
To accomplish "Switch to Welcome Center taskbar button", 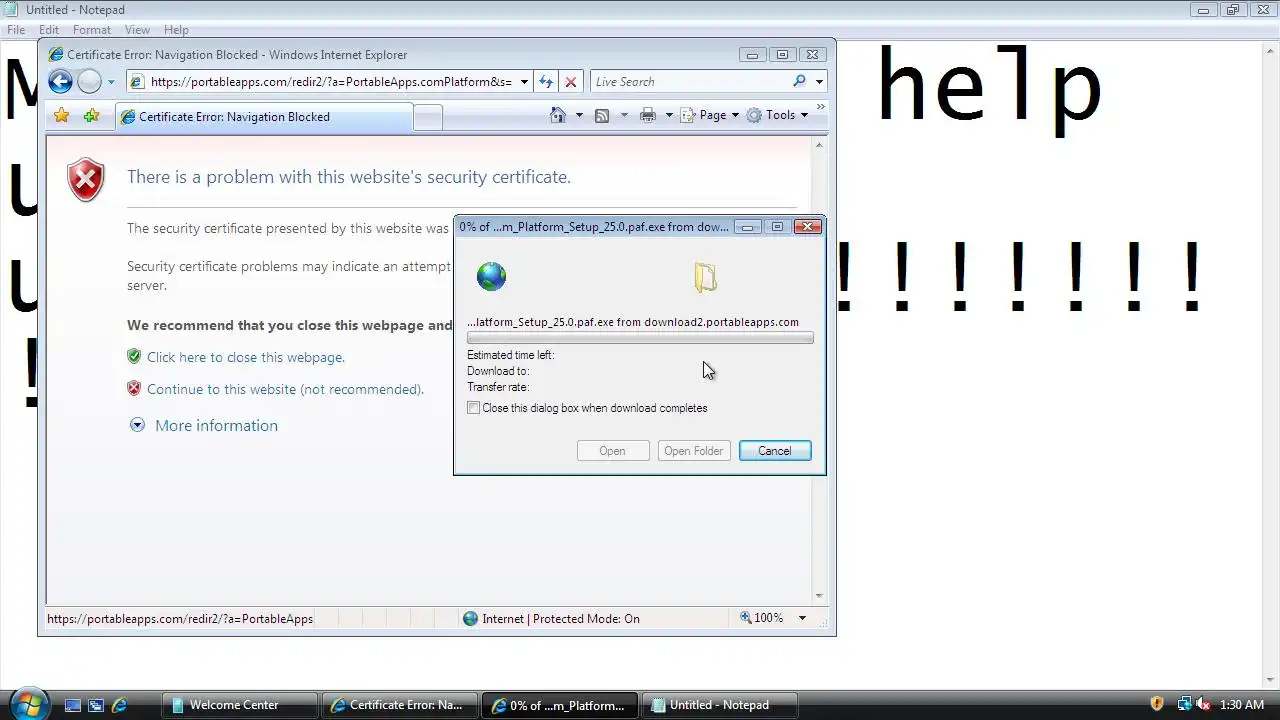I will (239, 705).
